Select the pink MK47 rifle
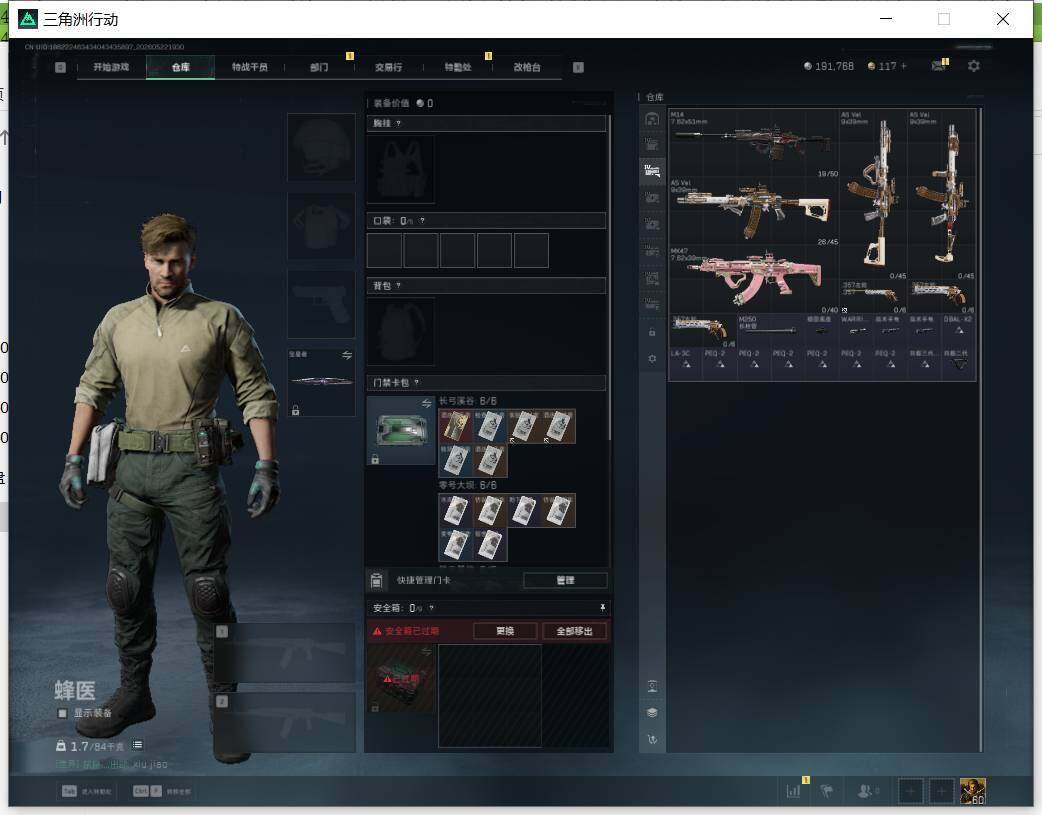 (x=754, y=280)
